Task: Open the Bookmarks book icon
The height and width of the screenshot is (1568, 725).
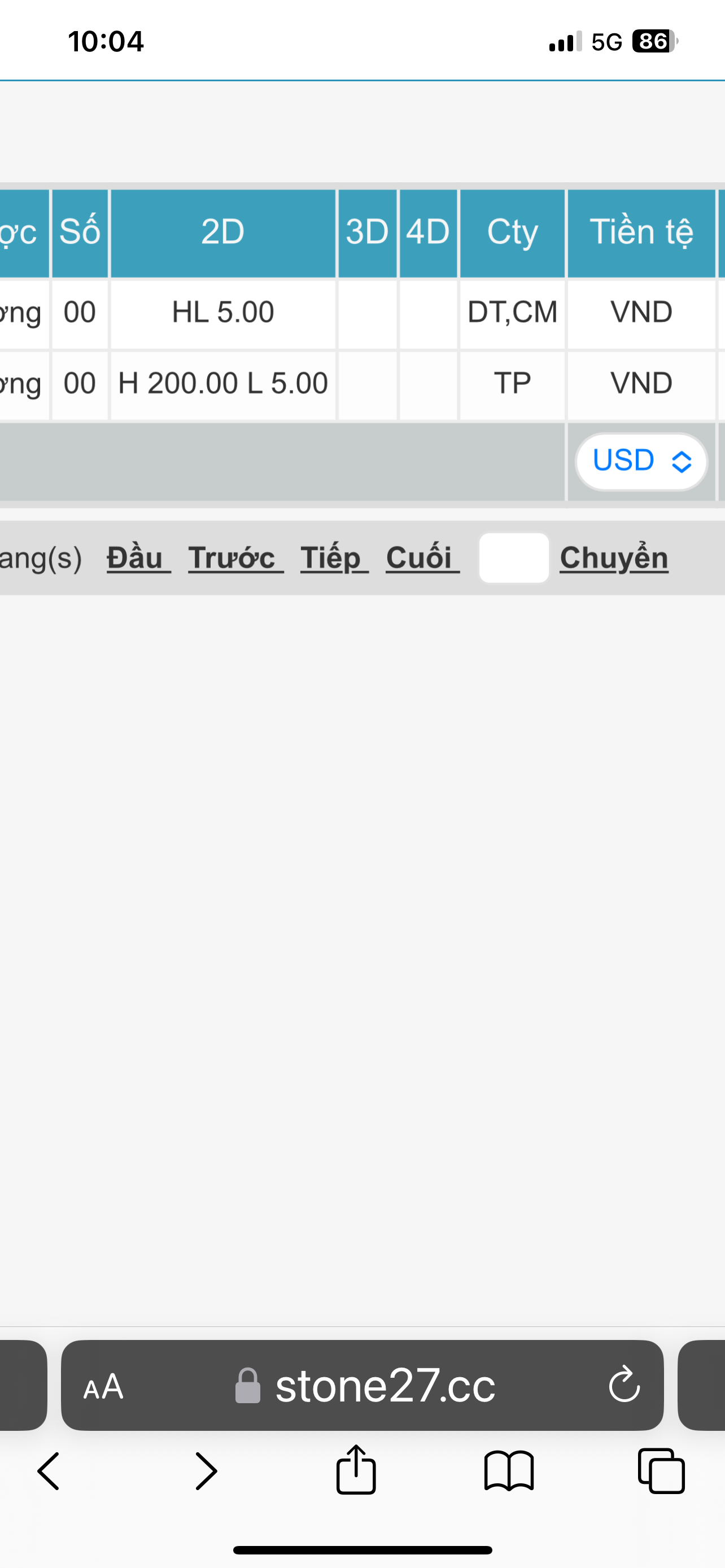Action: pos(509,1471)
